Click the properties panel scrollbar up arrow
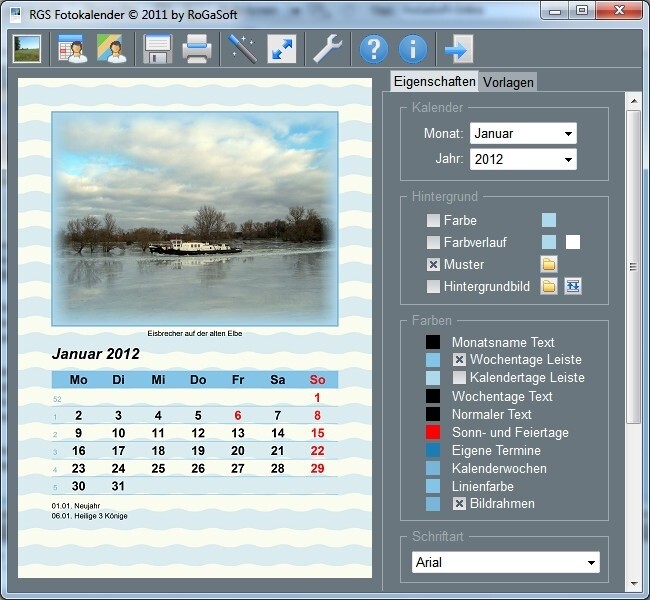The width and height of the screenshot is (650, 600). point(634,101)
